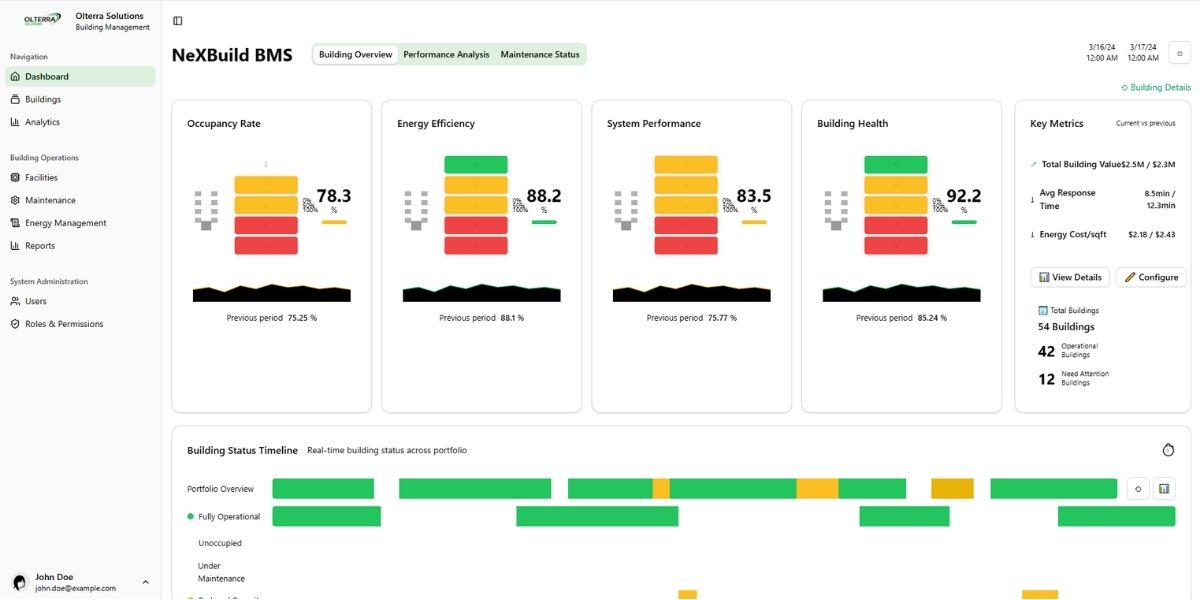
Task: Click the Reports bar chart icon
Action: coord(15,246)
